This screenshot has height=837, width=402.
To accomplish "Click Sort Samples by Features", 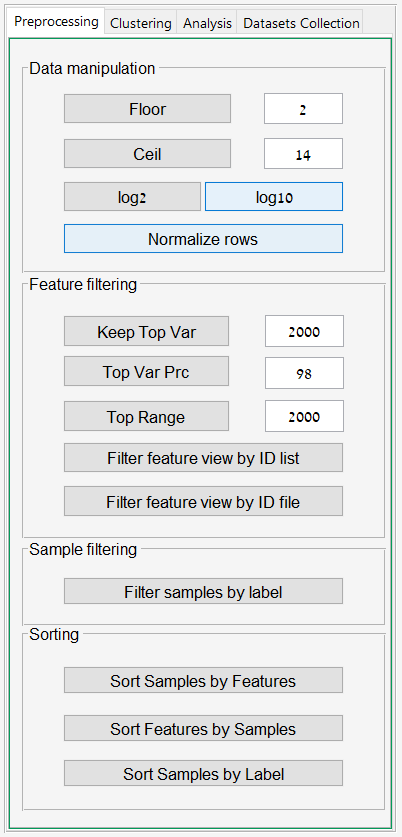I will 203,680.
